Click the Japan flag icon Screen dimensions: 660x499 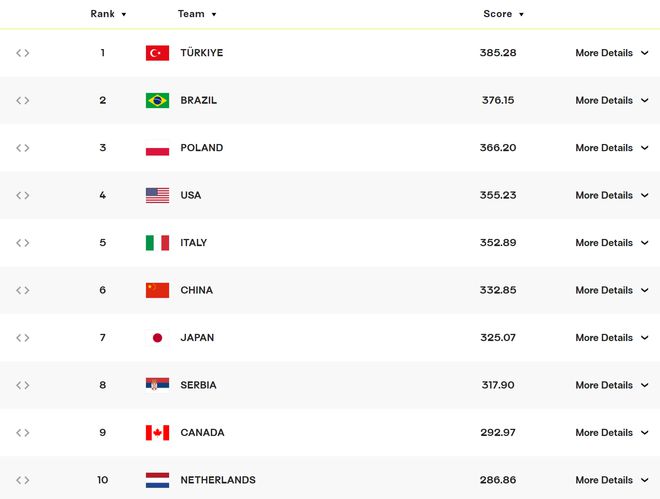click(x=157, y=338)
